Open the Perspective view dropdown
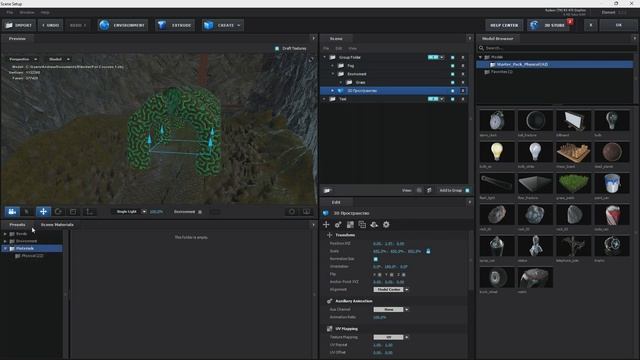This screenshot has height=360, width=640. 22,59
